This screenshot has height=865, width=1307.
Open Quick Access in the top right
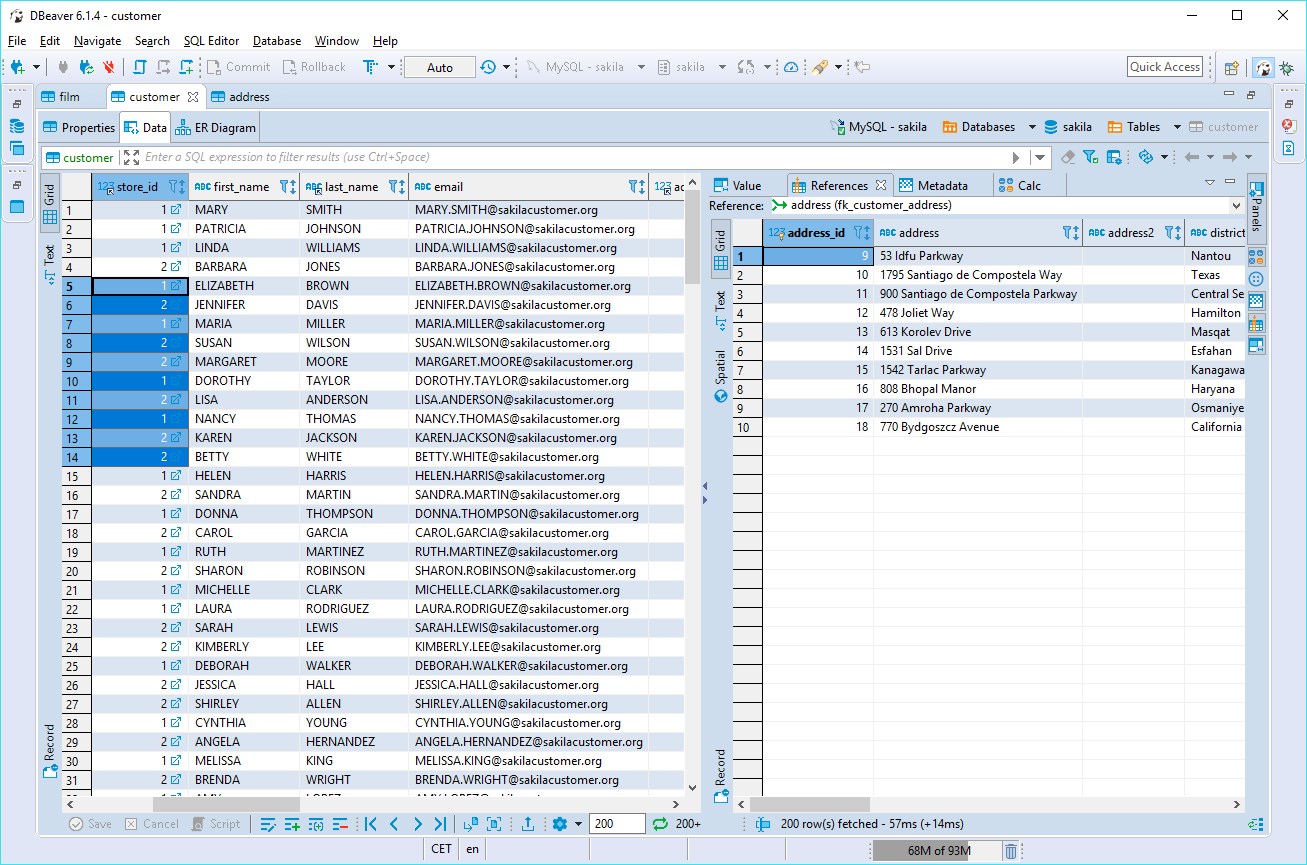point(1164,67)
